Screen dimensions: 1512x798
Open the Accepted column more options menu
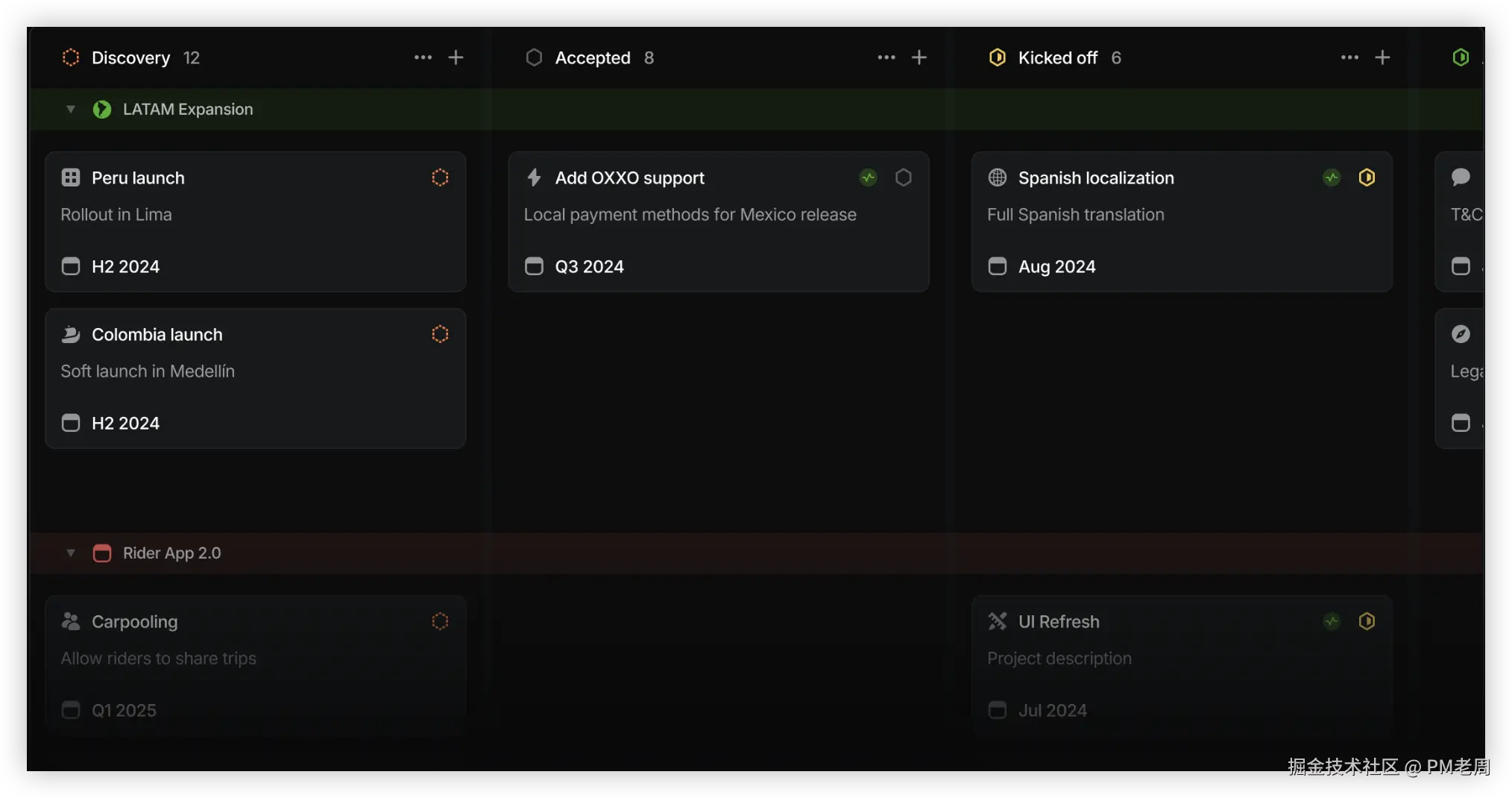point(886,57)
